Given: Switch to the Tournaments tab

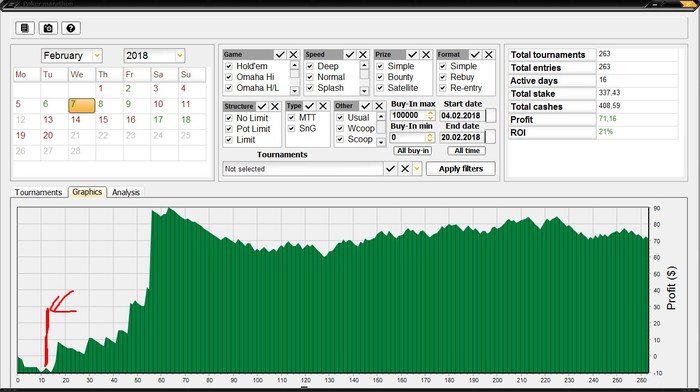Looking at the screenshot, I should pos(38,192).
